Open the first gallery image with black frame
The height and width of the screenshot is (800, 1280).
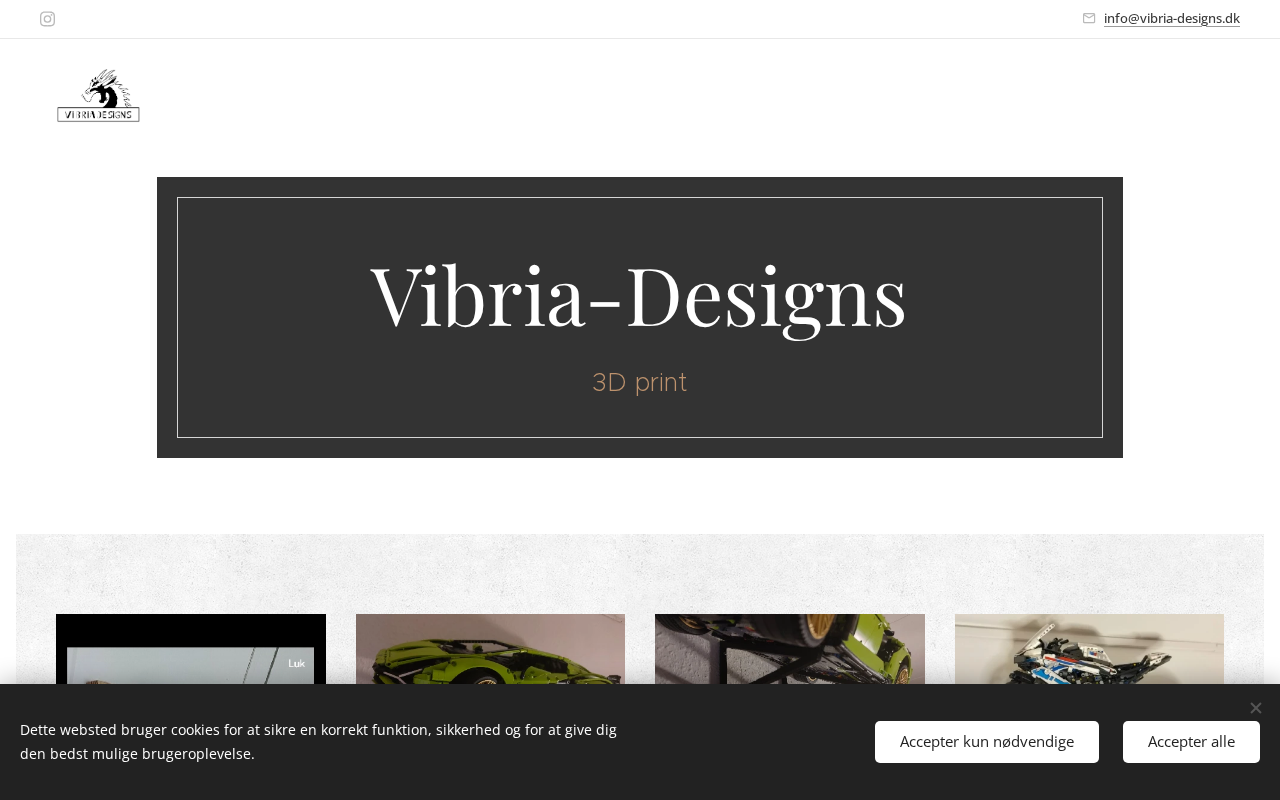pyautogui.click(x=191, y=649)
